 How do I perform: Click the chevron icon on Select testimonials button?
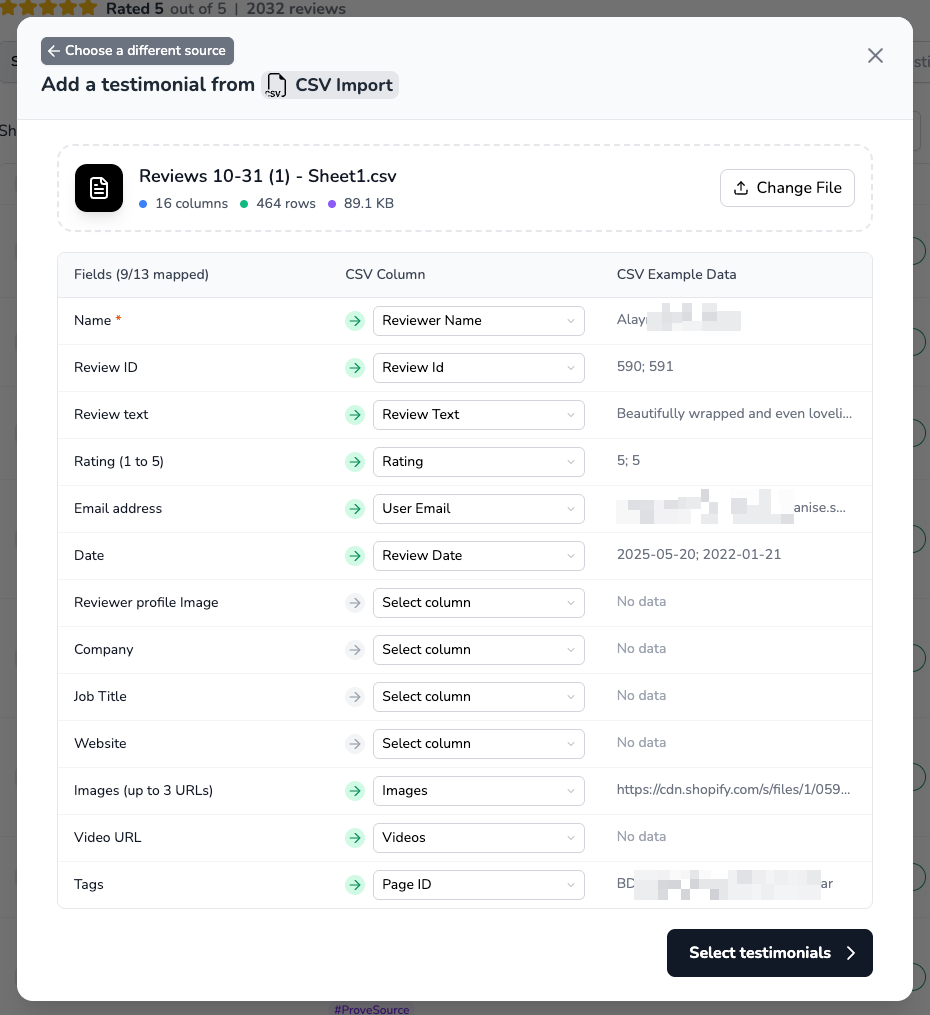point(851,953)
